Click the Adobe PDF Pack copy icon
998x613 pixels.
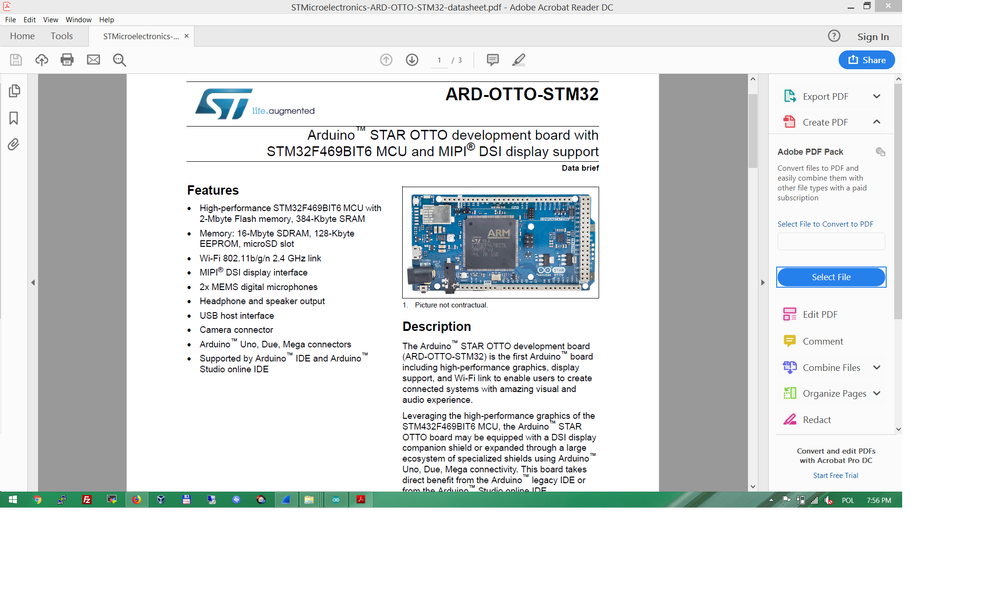click(880, 151)
